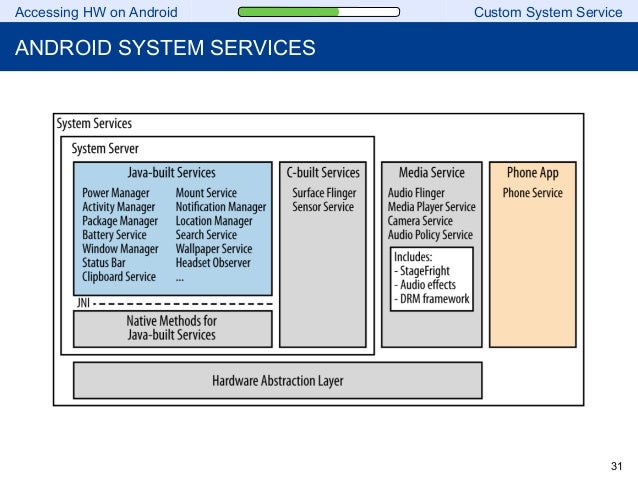Click the 'Media Service' heading
638x479 pixels.
pyautogui.click(x=432, y=173)
